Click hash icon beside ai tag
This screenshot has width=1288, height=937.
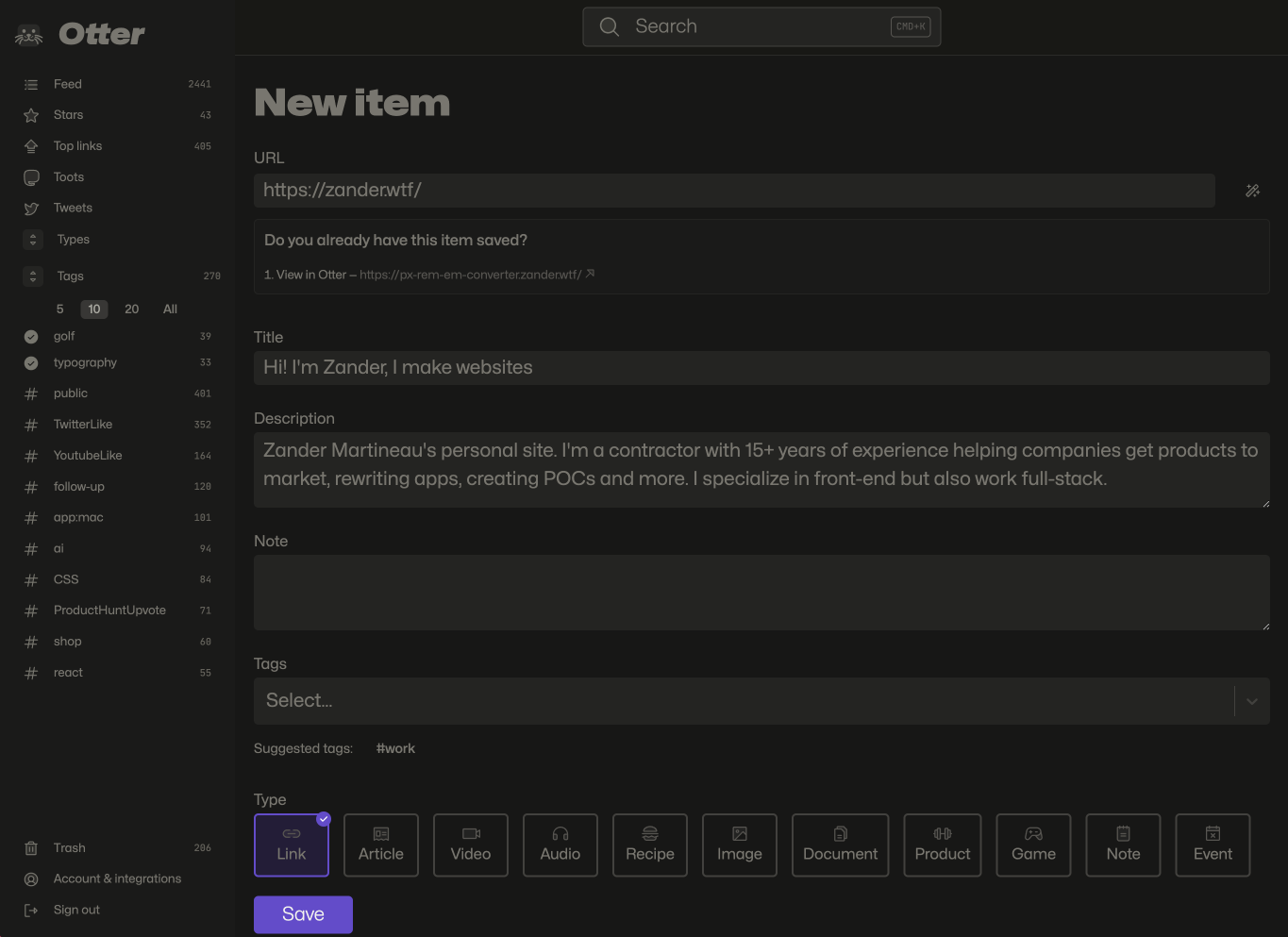pyautogui.click(x=31, y=549)
